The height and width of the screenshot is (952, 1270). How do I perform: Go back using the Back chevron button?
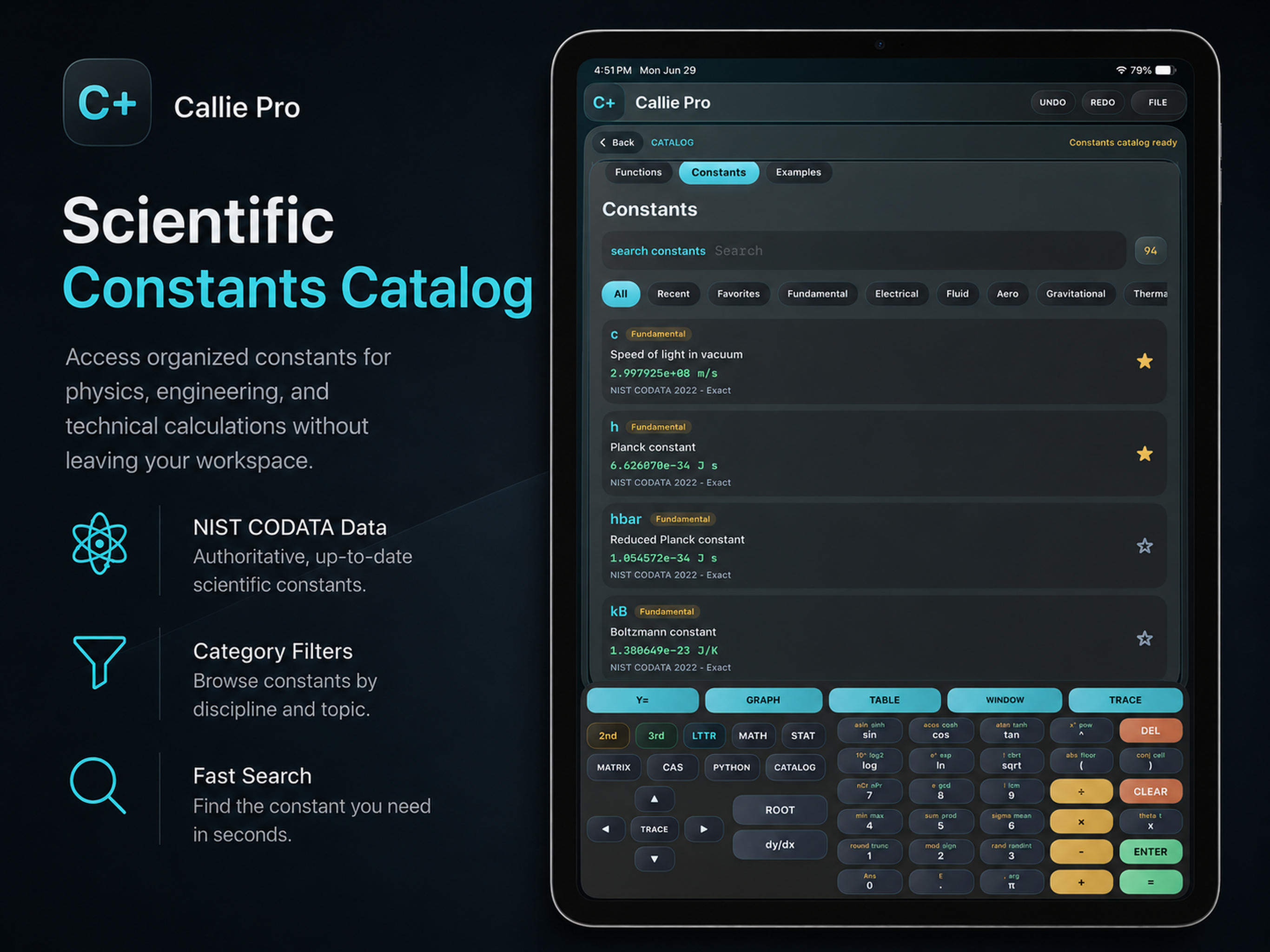click(x=617, y=142)
